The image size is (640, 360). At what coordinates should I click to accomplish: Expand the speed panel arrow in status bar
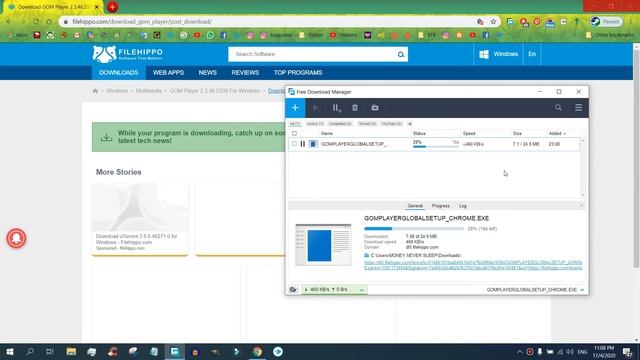point(362,290)
